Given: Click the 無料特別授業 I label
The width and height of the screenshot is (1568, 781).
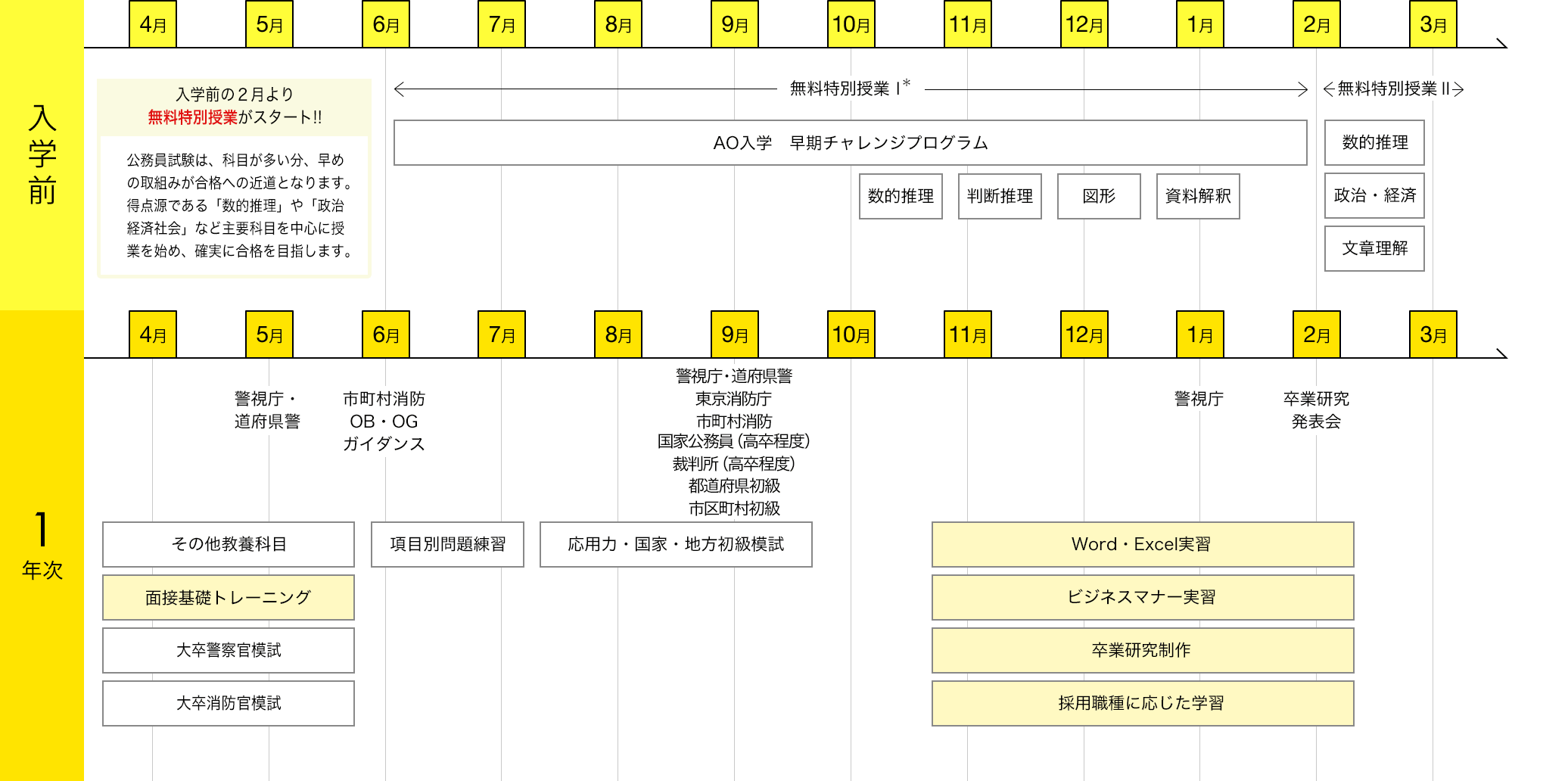Looking at the screenshot, I should point(849,89).
